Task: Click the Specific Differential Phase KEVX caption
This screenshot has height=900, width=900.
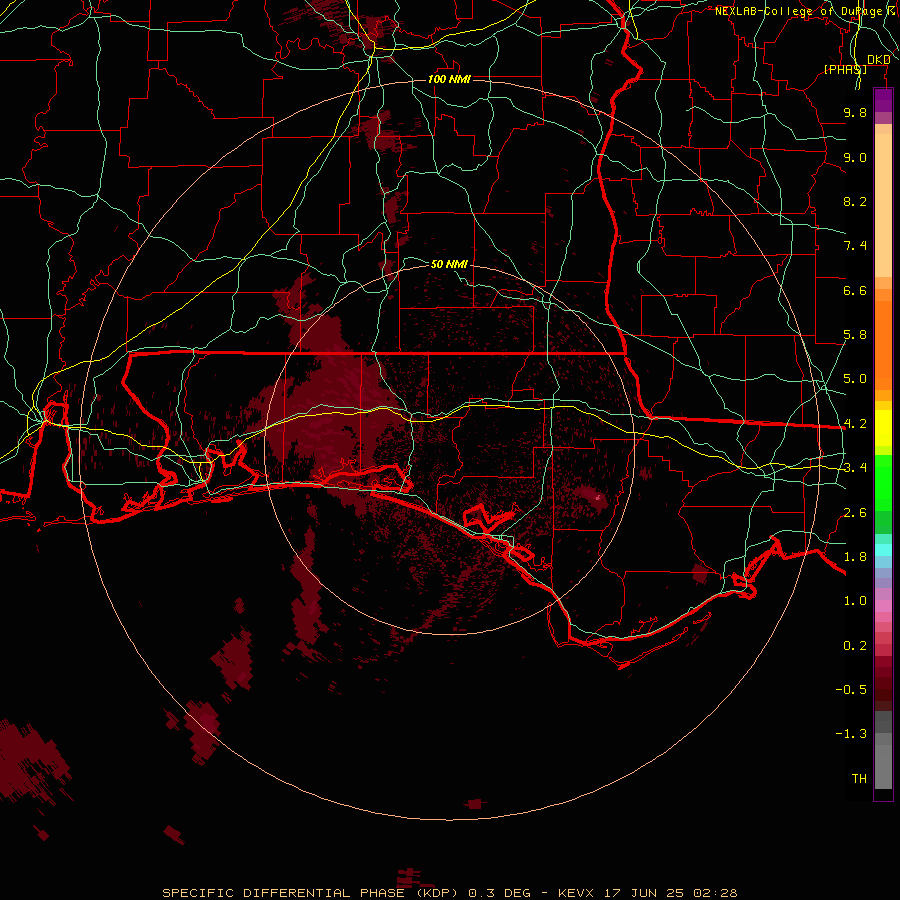Action: [449, 893]
